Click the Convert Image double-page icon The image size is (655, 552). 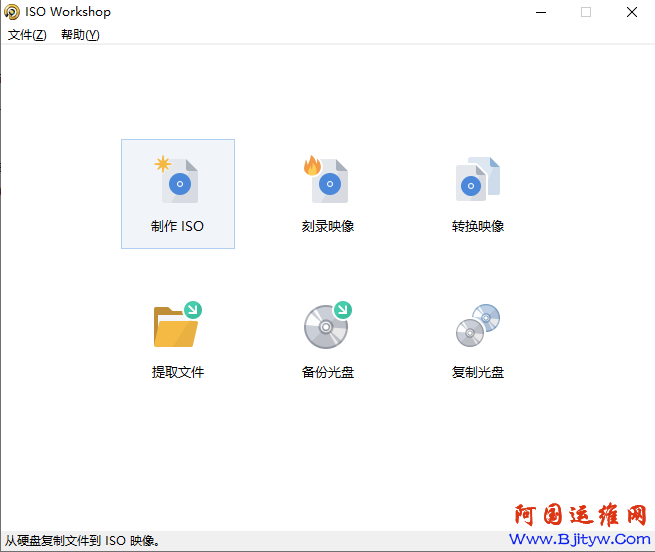click(x=478, y=180)
